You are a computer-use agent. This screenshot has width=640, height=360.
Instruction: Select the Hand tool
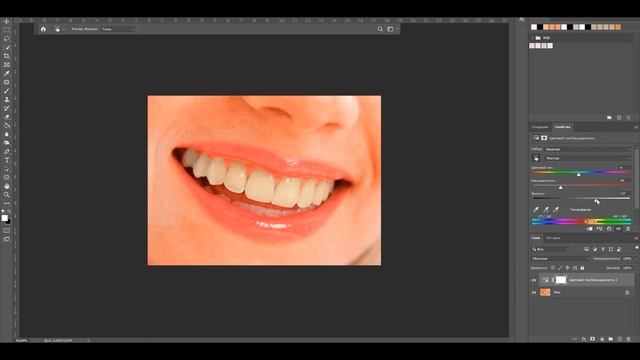[x=7, y=186]
